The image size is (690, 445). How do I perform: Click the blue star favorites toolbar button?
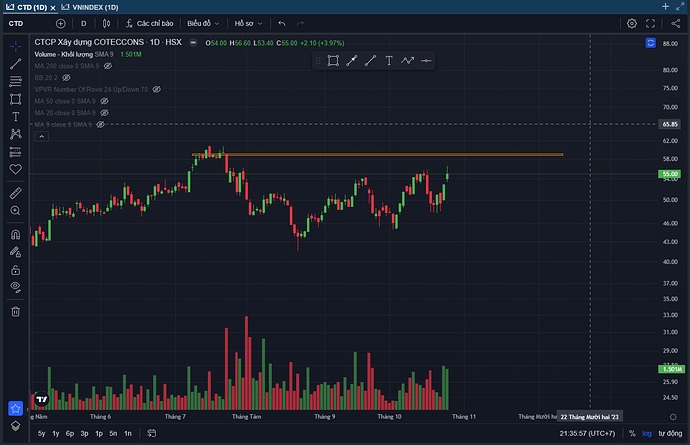[x=15, y=408]
